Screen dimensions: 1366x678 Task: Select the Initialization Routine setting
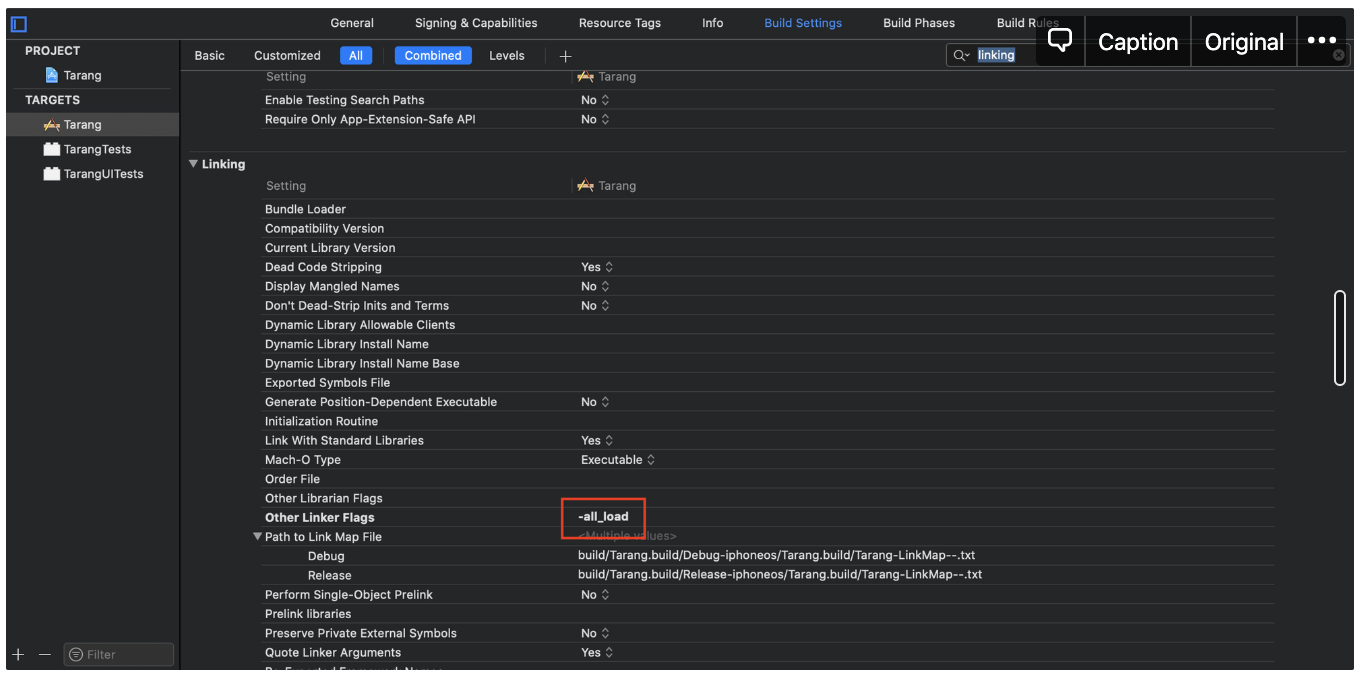321,421
